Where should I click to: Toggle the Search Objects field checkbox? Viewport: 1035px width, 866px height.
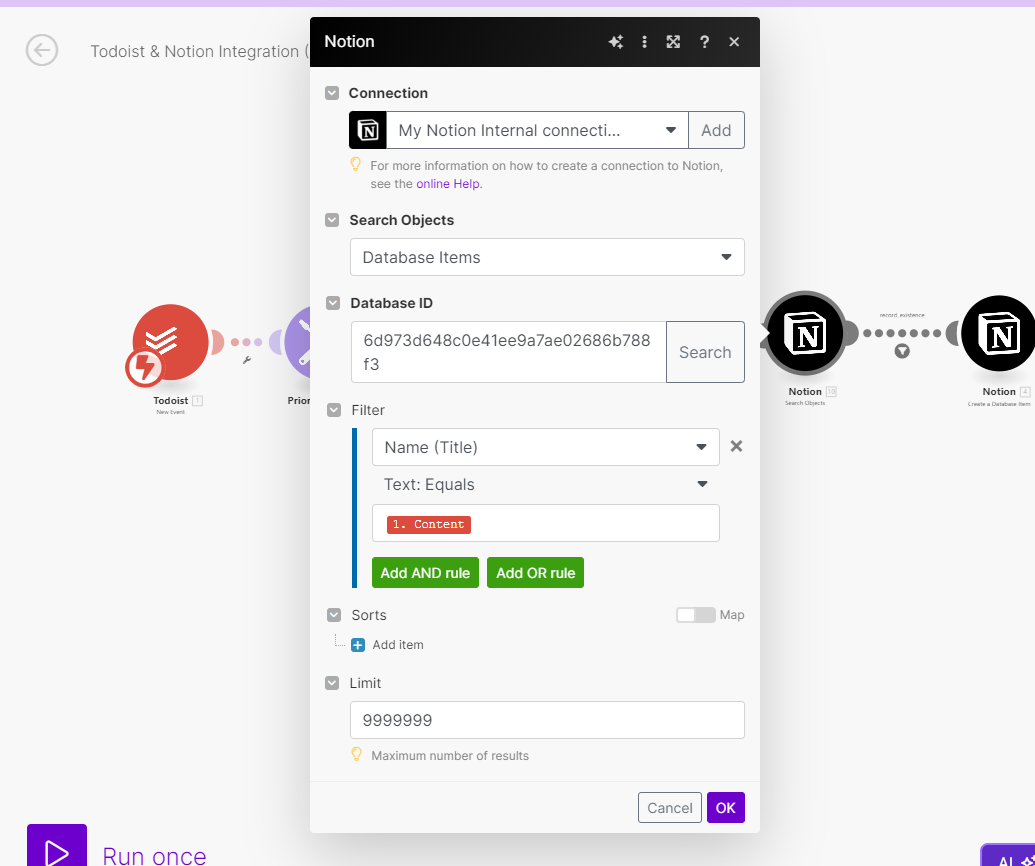click(332, 220)
